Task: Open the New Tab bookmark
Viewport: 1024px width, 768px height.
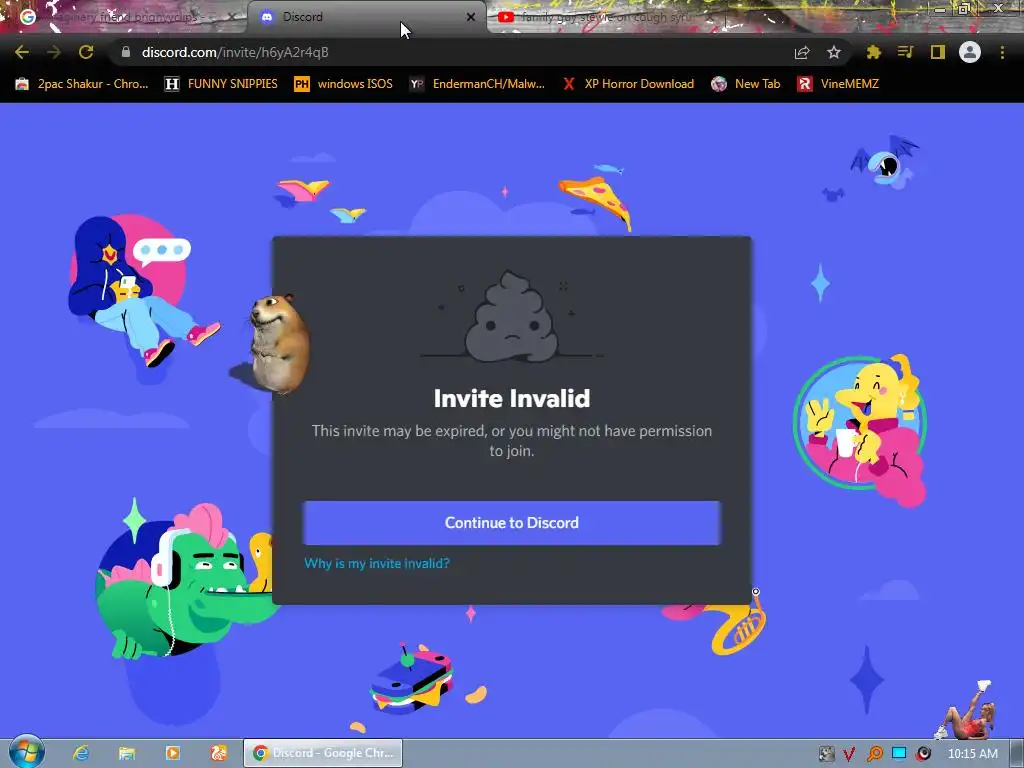Action: tap(745, 84)
